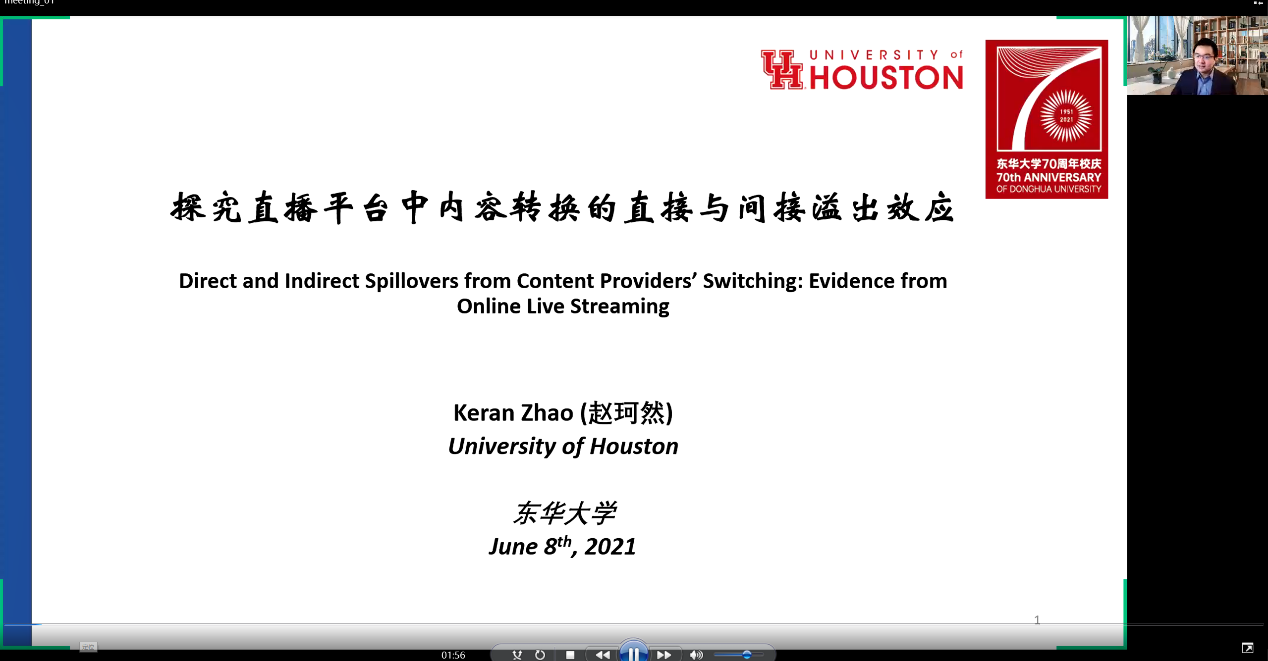Click the seek bar above the playback controls

point(600,625)
